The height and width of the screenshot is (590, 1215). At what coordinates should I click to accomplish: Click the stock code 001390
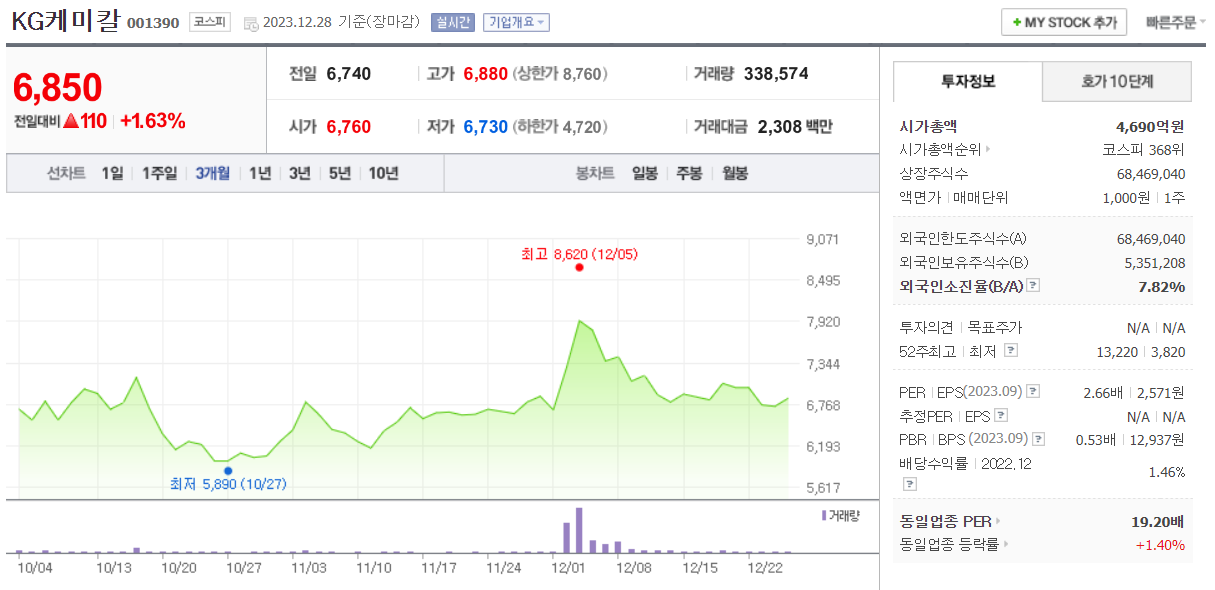click(153, 23)
